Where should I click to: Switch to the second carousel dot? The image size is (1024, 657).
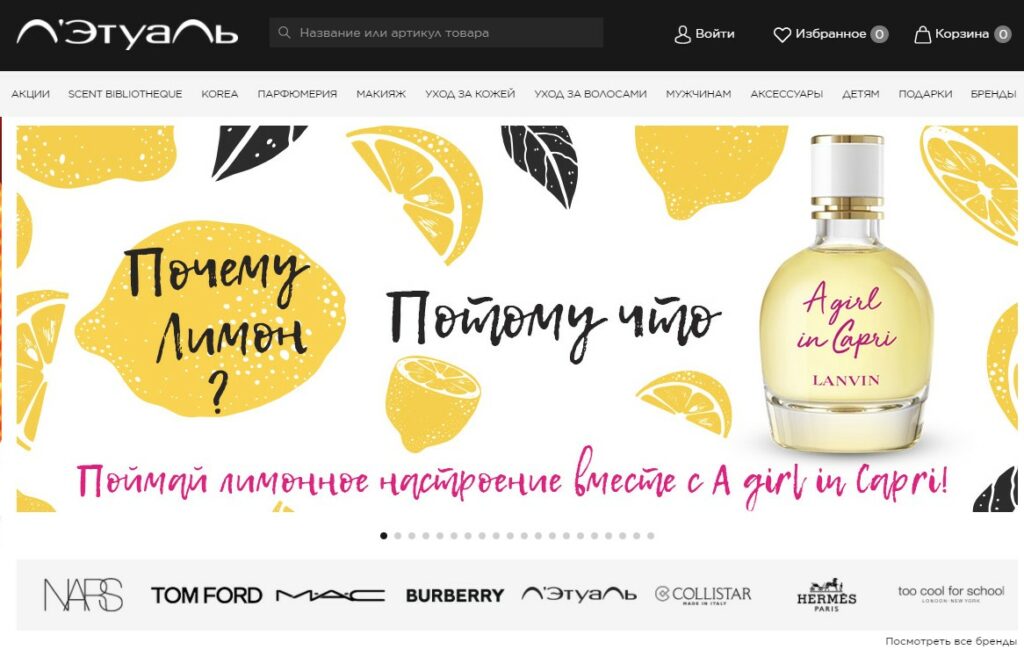(398, 536)
